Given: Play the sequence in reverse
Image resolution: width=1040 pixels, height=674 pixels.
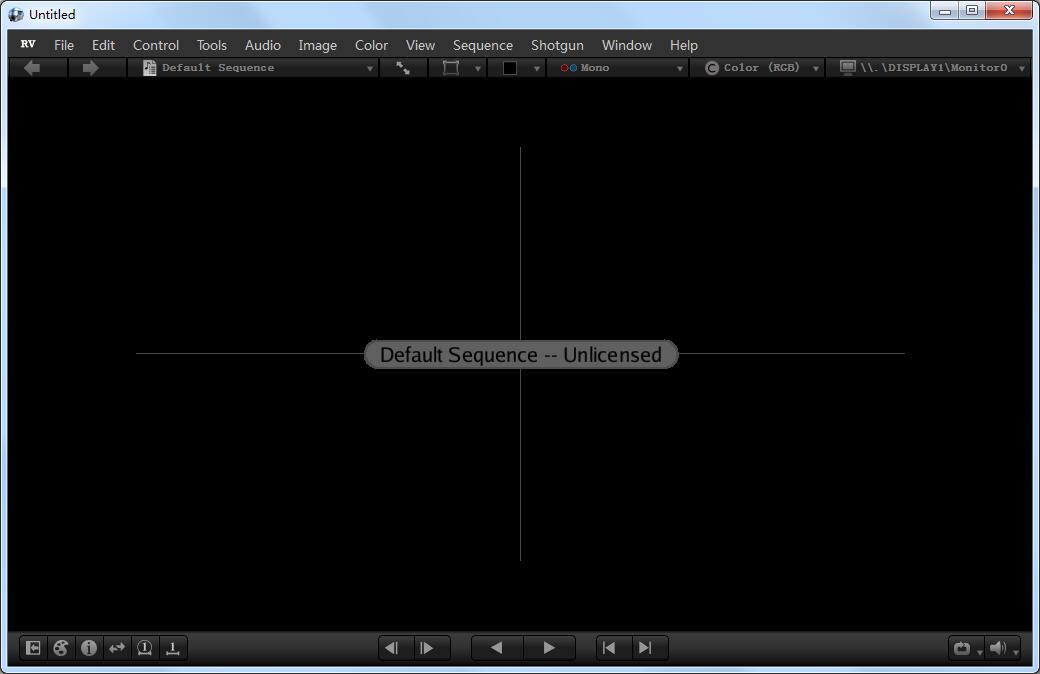Looking at the screenshot, I should pos(496,647).
